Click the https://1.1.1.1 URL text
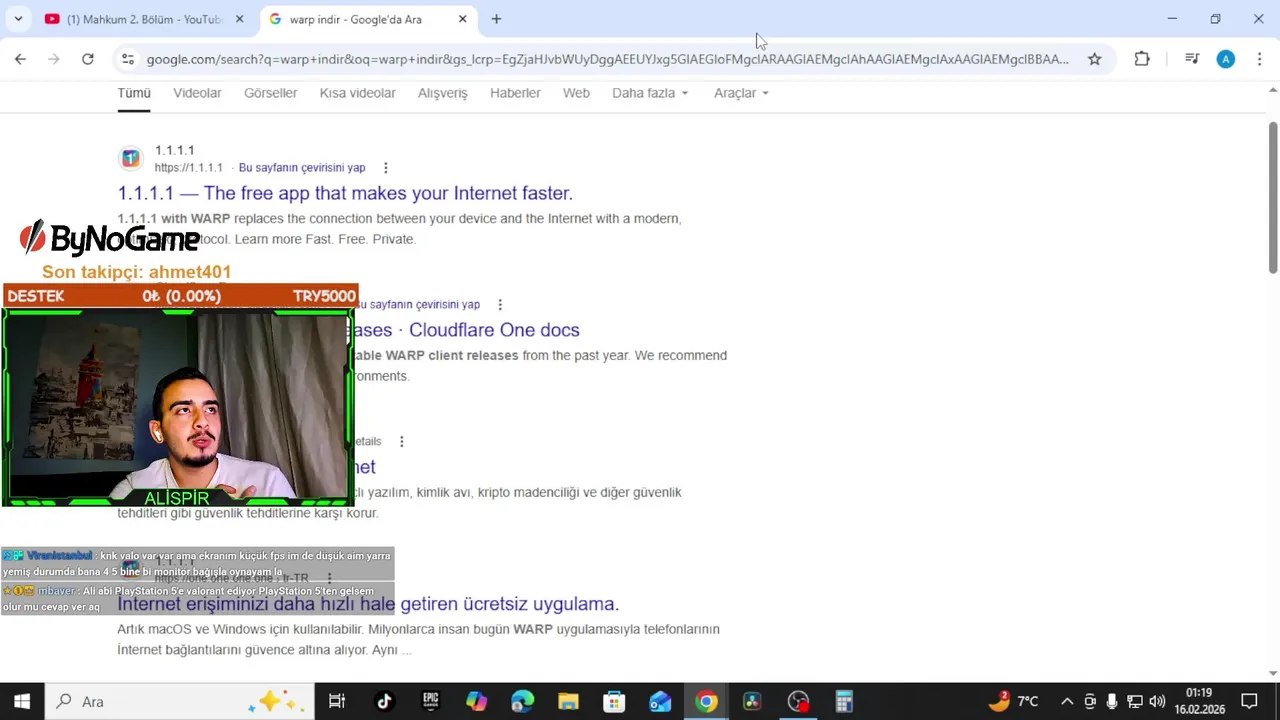 tap(188, 168)
